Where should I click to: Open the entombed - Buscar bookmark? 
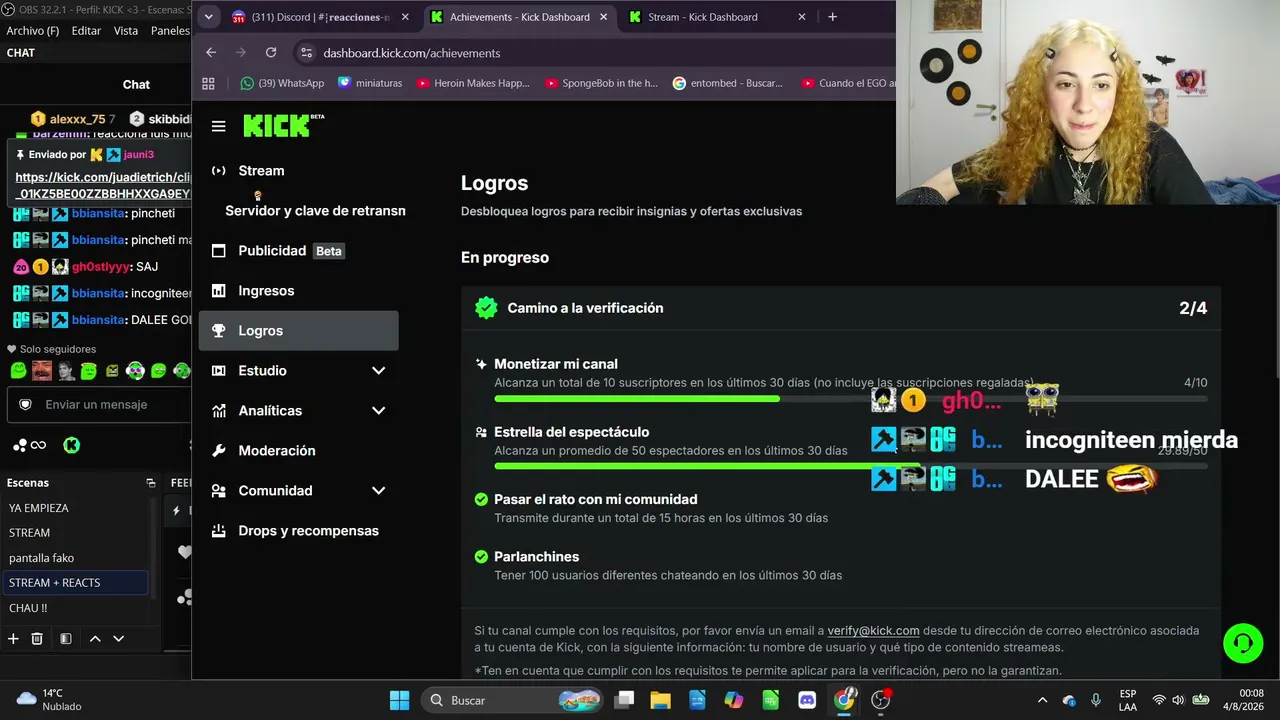pos(728,83)
